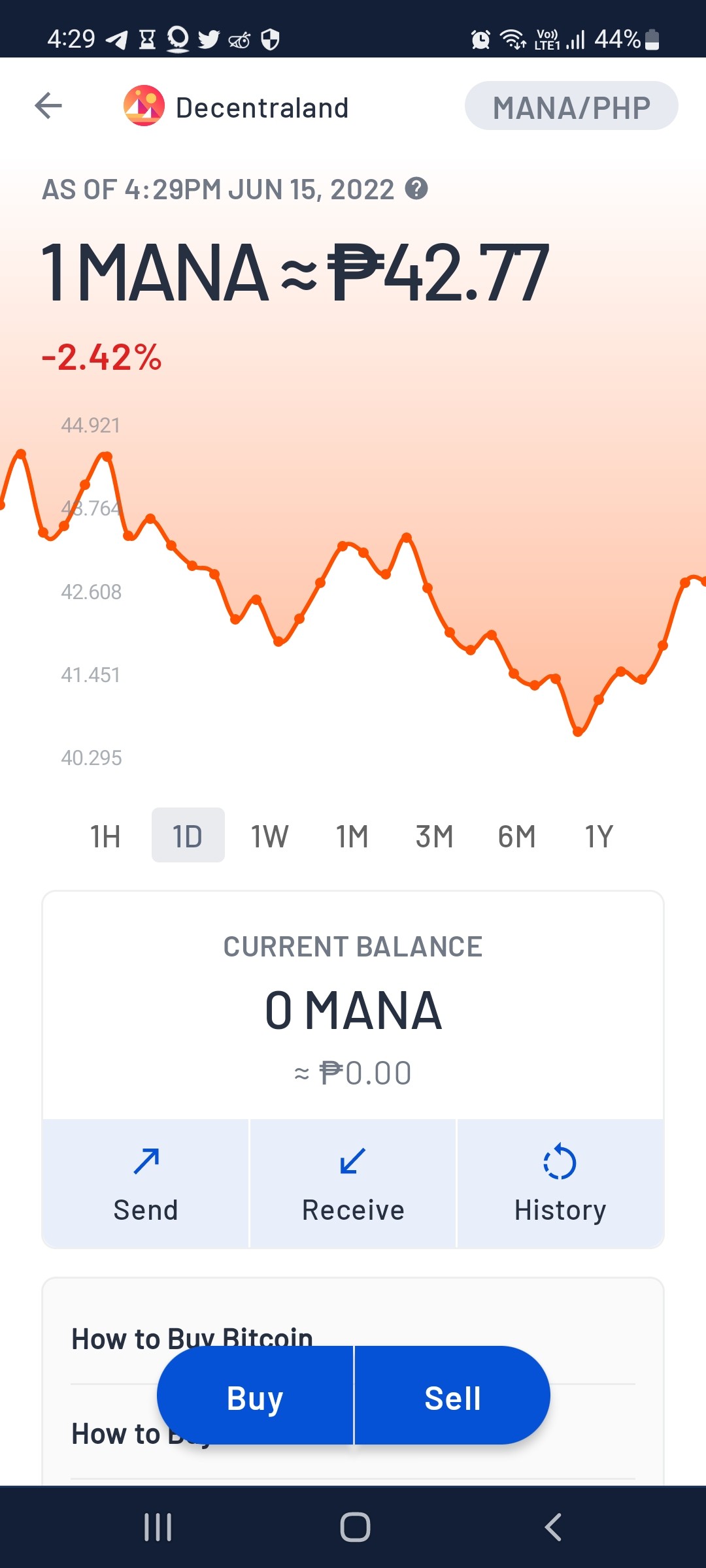Tap the blue Buy button
The height and width of the screenshot is (1568, 706).
click(x=255, y=1396)
